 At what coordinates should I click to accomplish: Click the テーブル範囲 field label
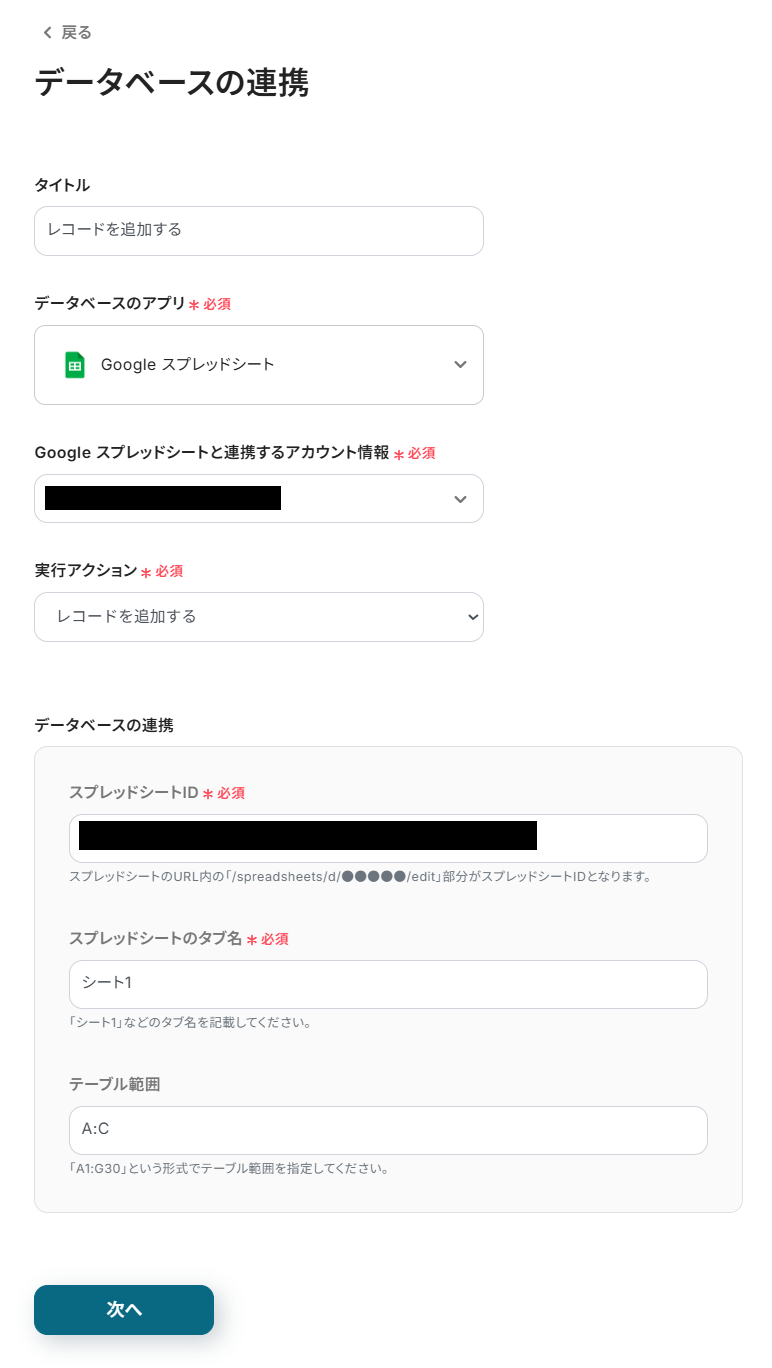click(114, 1085)
